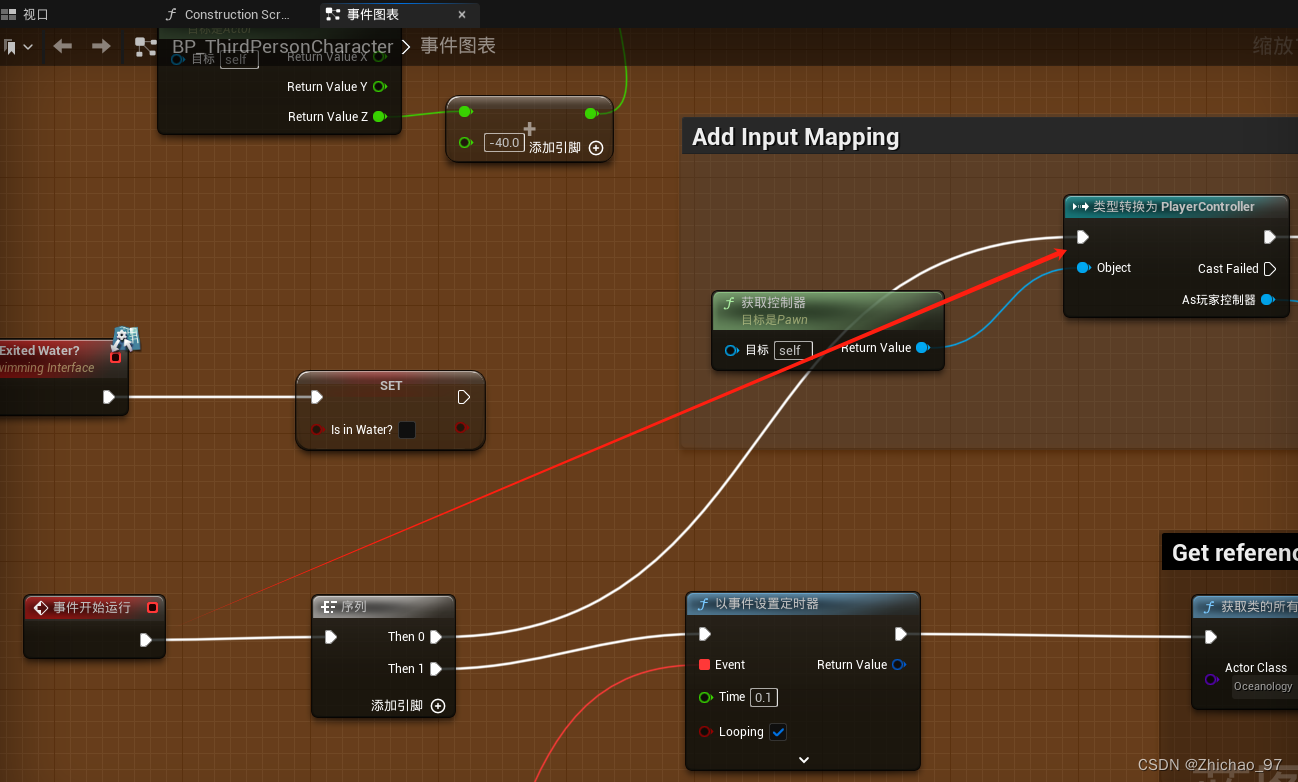This screenshot has width=1298, height=782.
Task: Click the Time float input pin
Action: pyautogui.click(x=706, y=697)
